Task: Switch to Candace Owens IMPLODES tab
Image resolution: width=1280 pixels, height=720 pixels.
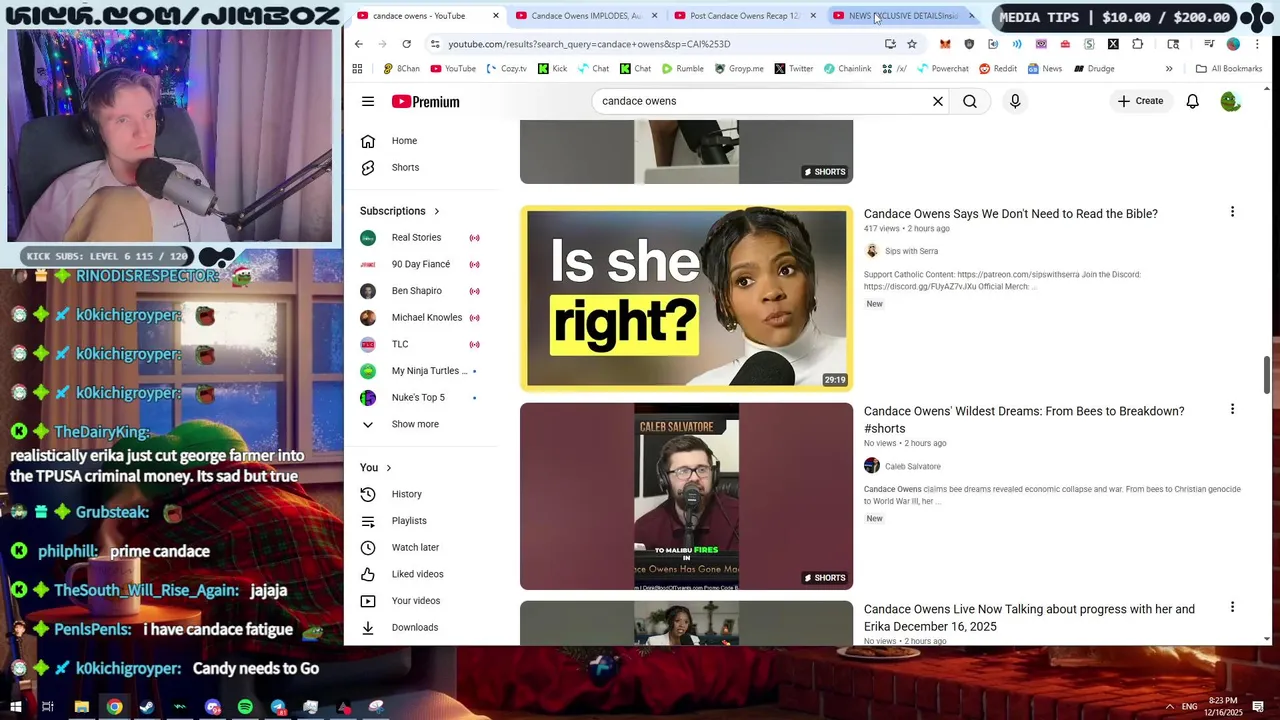Action: (586, 16)
